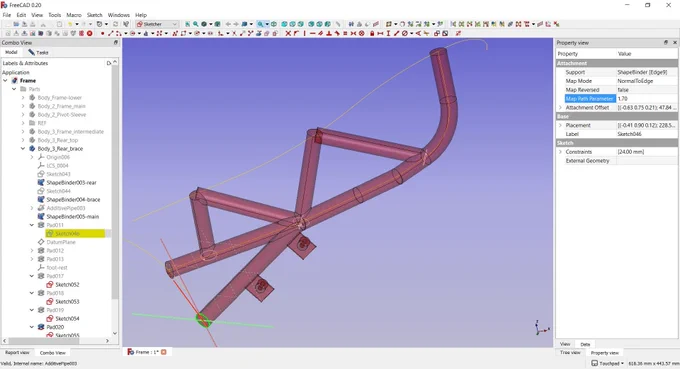Open the File menu
Screen dimensions: 680x369
pos(7,15)
